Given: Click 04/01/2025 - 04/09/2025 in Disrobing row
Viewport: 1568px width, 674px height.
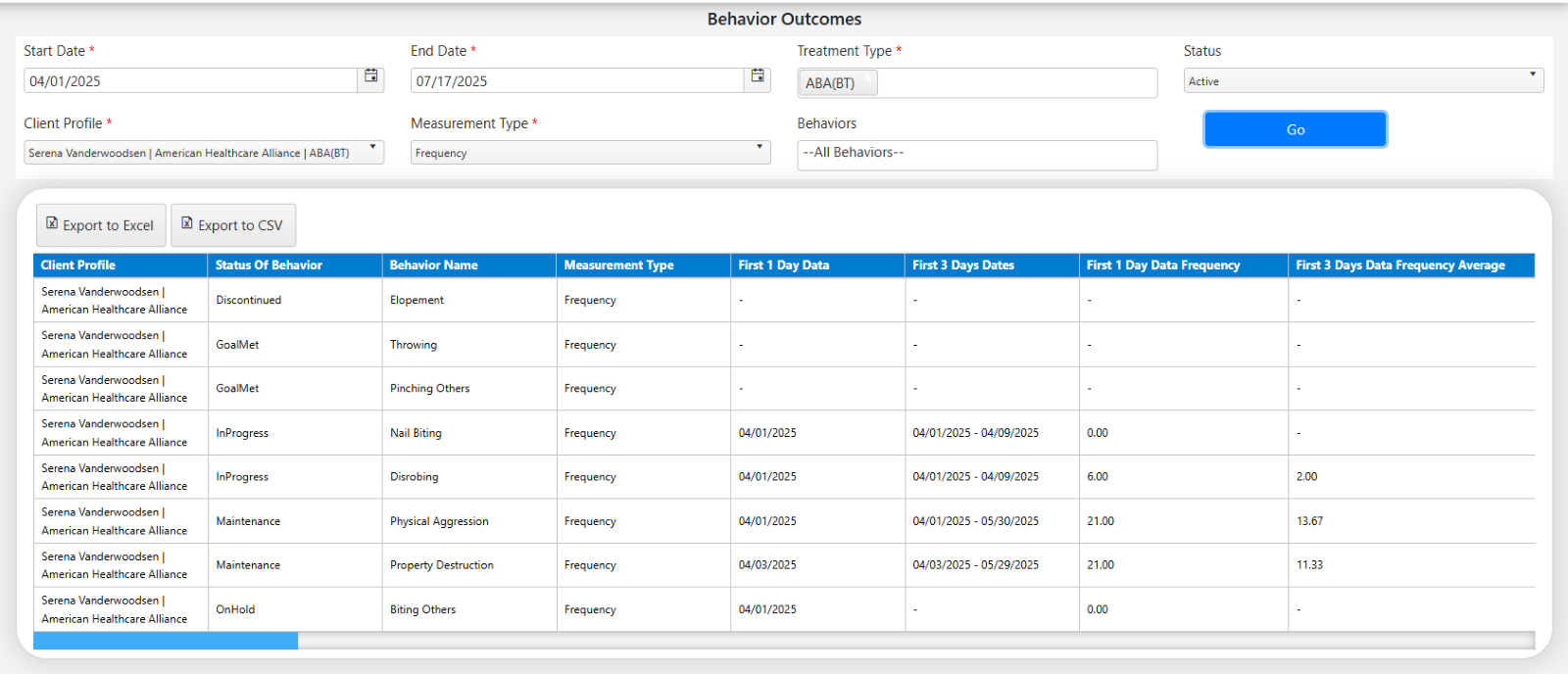Looking at the screenshot, I should (x=975, y=477).
